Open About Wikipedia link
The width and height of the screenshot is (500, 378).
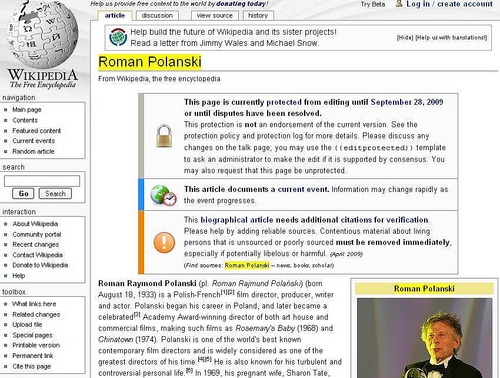click(x=35, y=224)
